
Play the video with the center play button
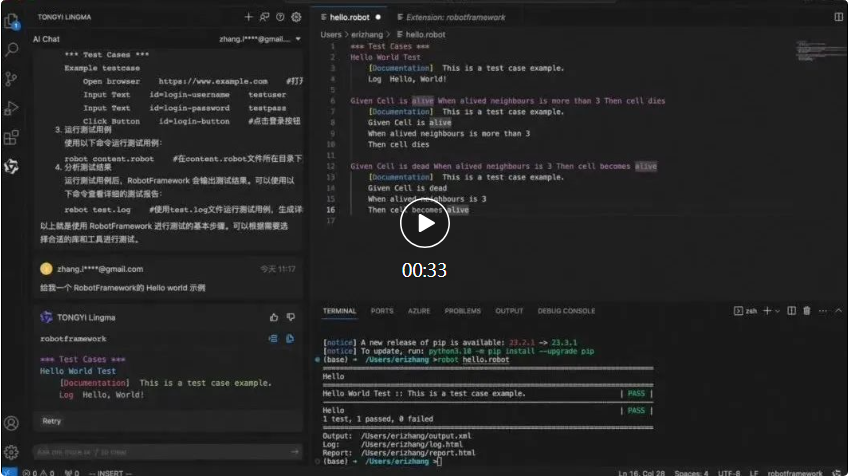[x=424, y=223]
